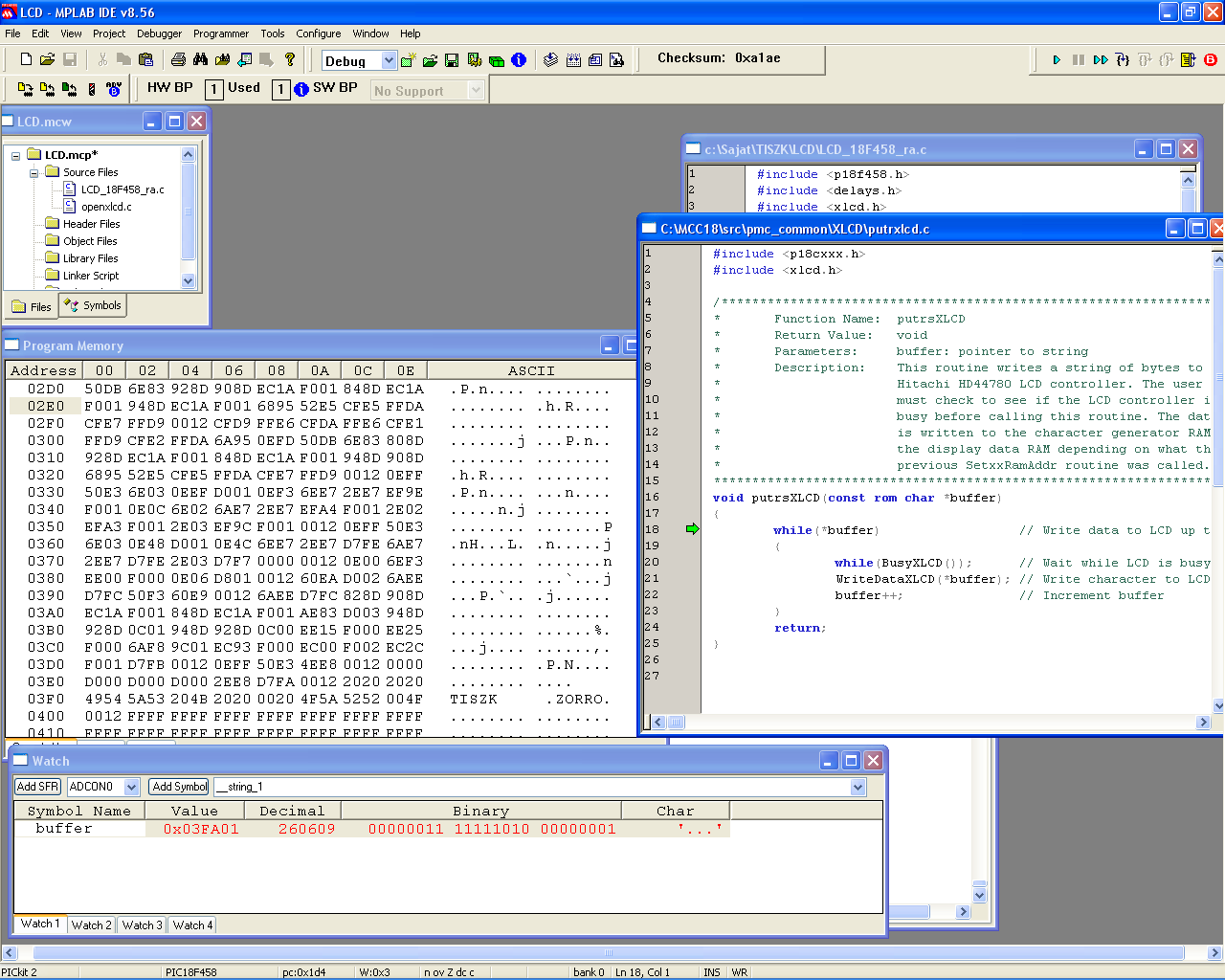Switch to the Watch 2 tab
Image resolution: width=1225 pixels, height=980 pixels.
(x=92, y=925)
